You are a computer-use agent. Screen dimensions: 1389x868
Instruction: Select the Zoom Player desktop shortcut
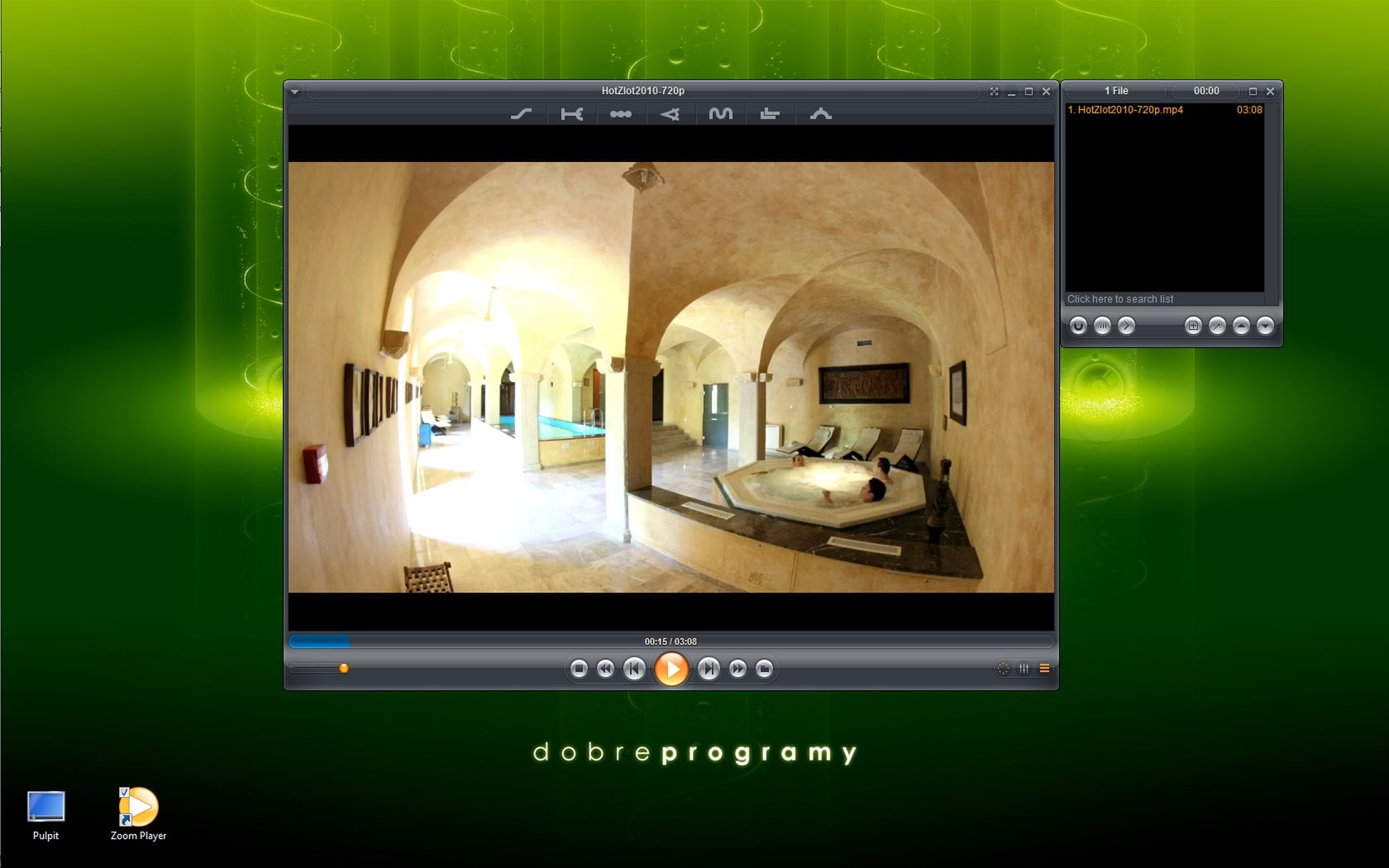pos(138,814)
